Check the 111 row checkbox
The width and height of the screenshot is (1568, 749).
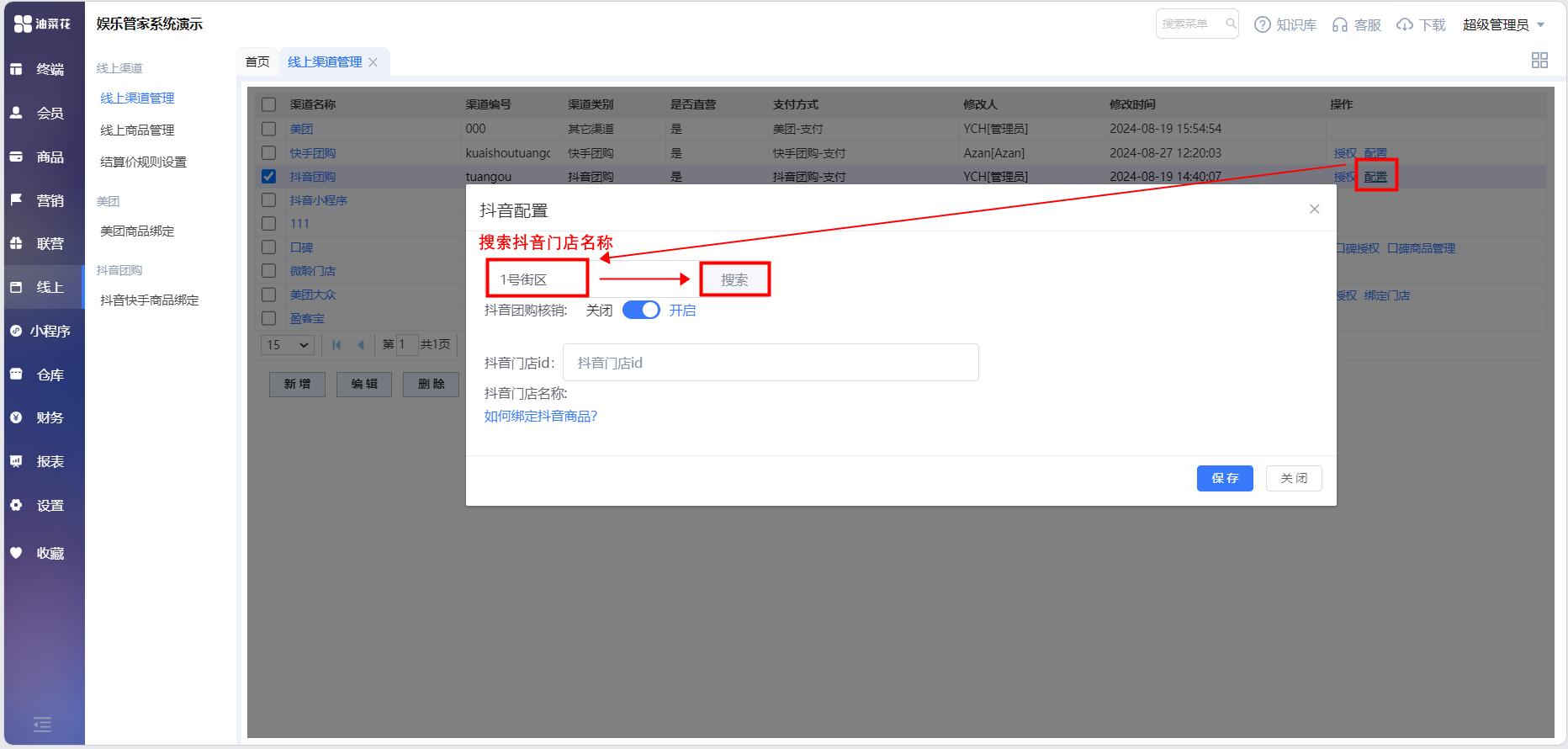pyautogui.click(x=268, y=223)
